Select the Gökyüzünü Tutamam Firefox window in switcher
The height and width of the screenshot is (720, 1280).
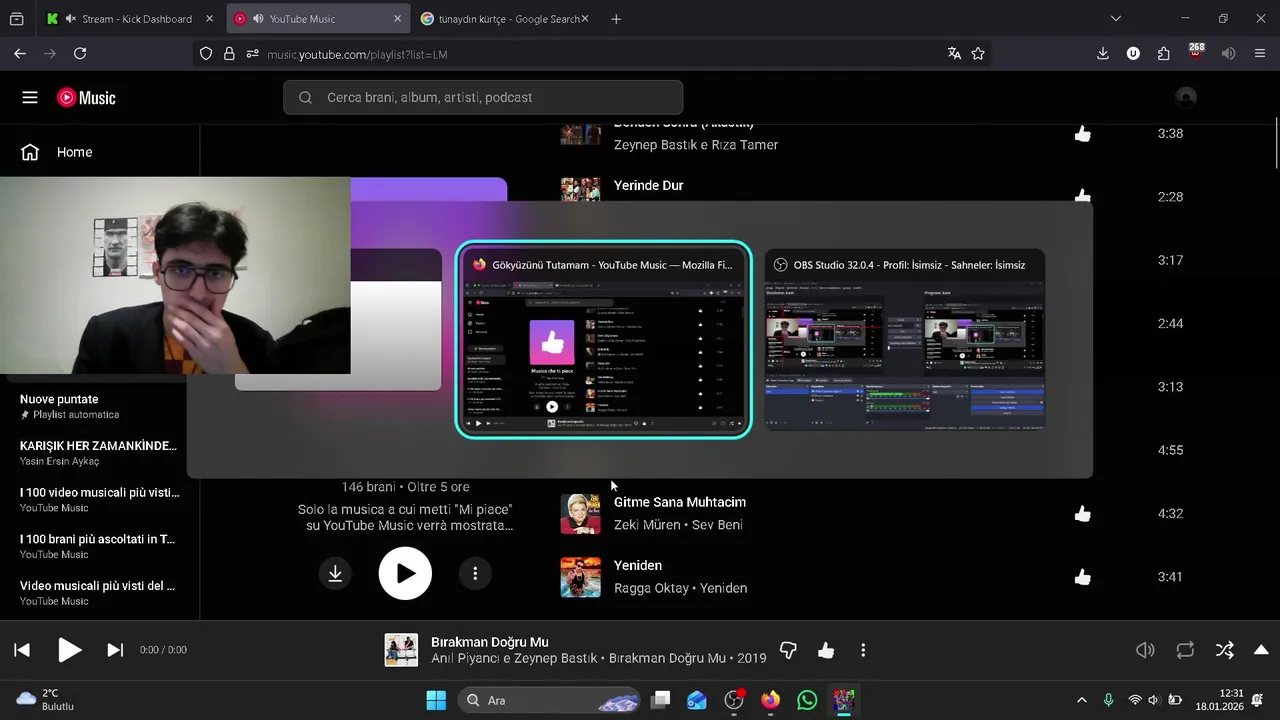[x=603, y=339]
